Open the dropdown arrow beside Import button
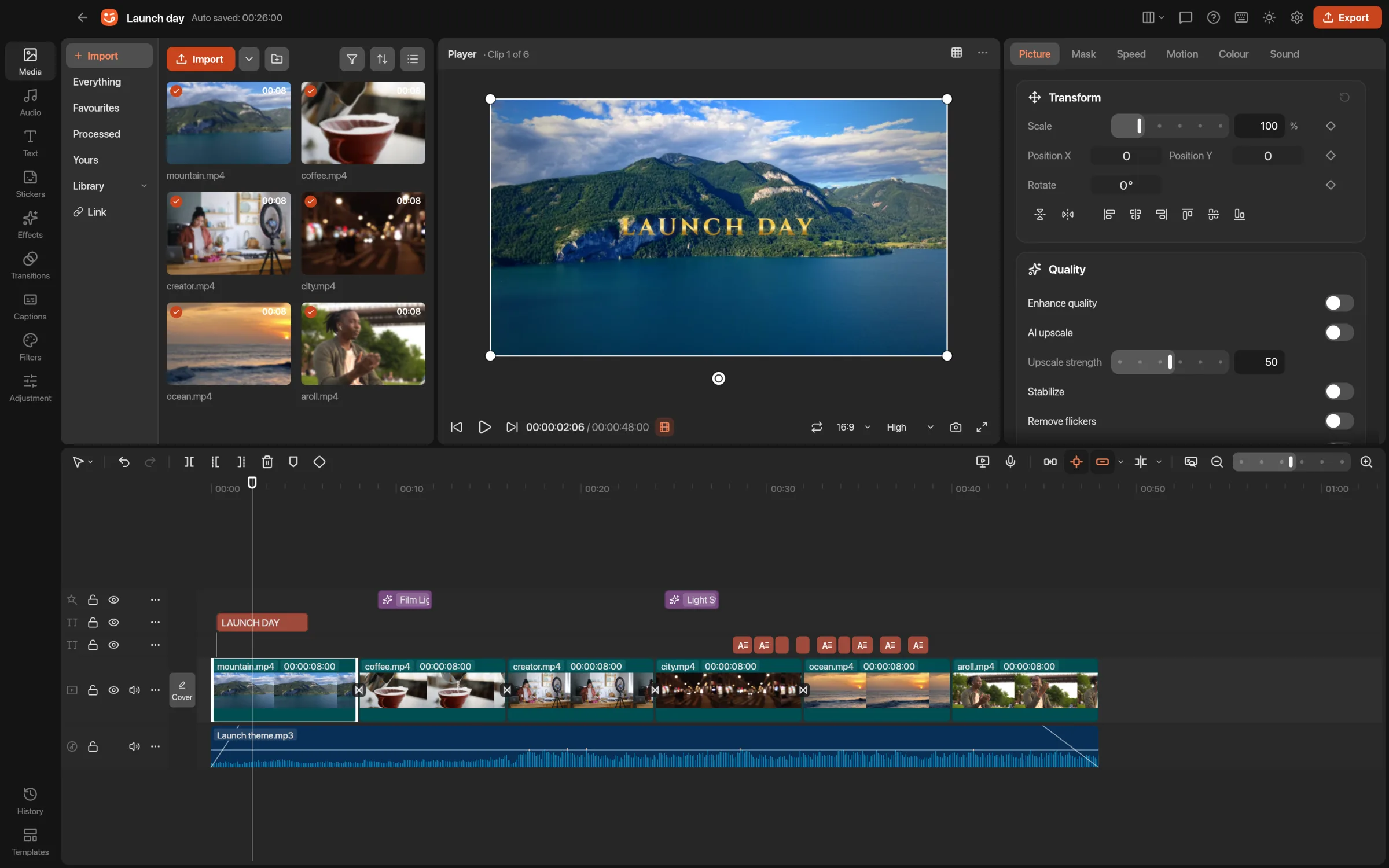1389x868 pixels. pyautogui.click(x=249, y=59)
